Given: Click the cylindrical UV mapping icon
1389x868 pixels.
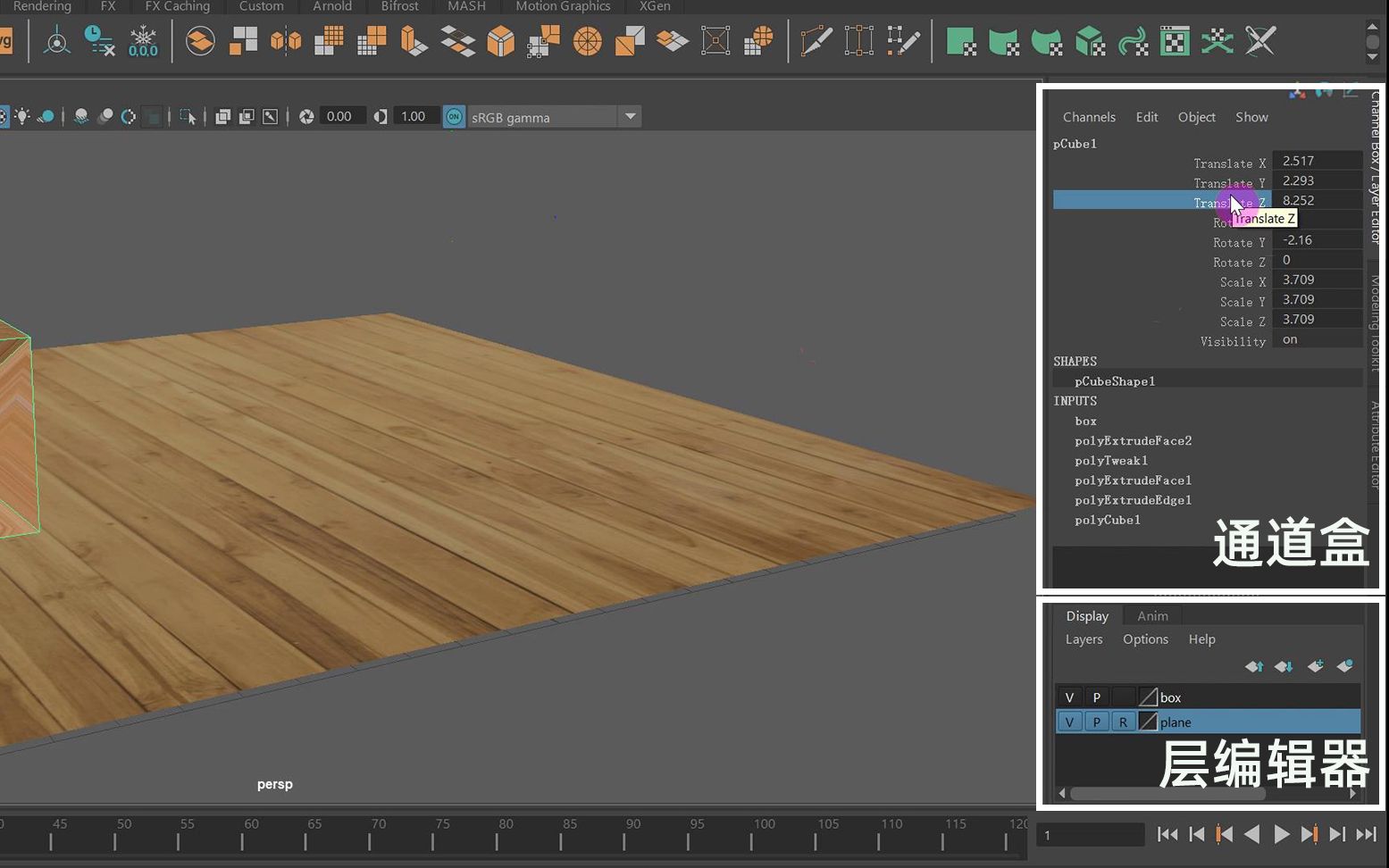Looking at the screenshot, I should click(x=1003, y=41).
